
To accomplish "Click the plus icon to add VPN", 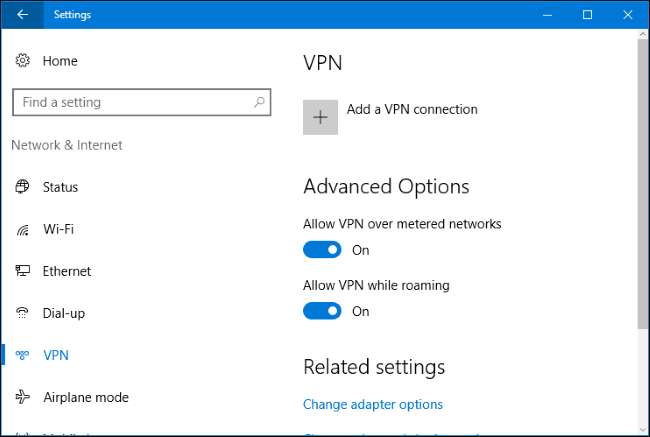I will [x=320, y=117].
